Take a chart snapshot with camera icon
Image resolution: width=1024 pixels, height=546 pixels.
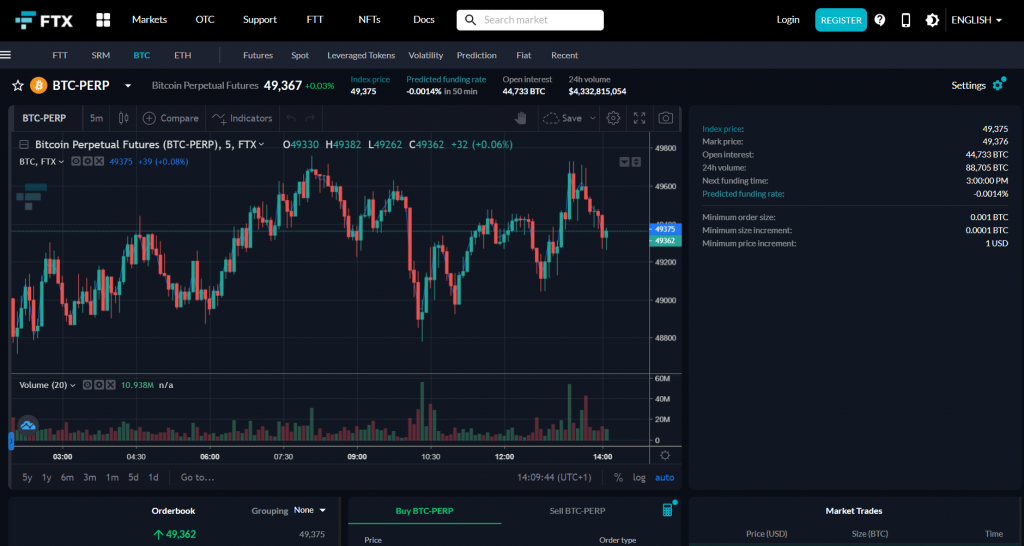pos(665,118)
